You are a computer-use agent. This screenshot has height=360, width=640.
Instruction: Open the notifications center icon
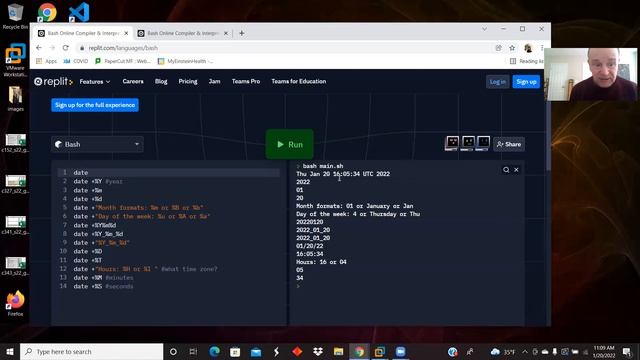[x=627, y=351]
